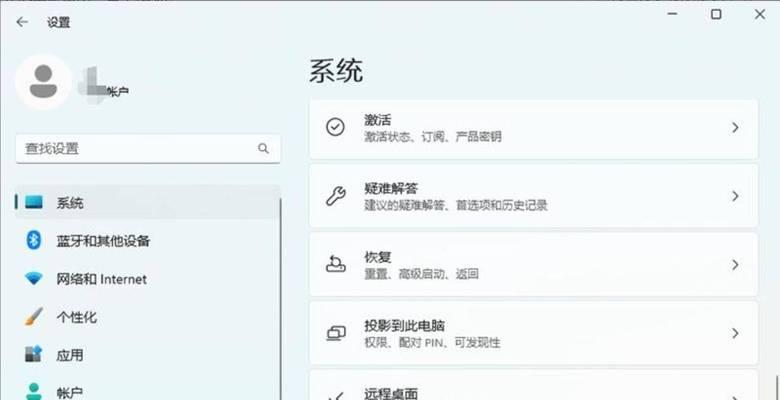Click the Wi-Fi network icon in sidebar
This screenshot has width=780, height=400.
tap(34, 279)
